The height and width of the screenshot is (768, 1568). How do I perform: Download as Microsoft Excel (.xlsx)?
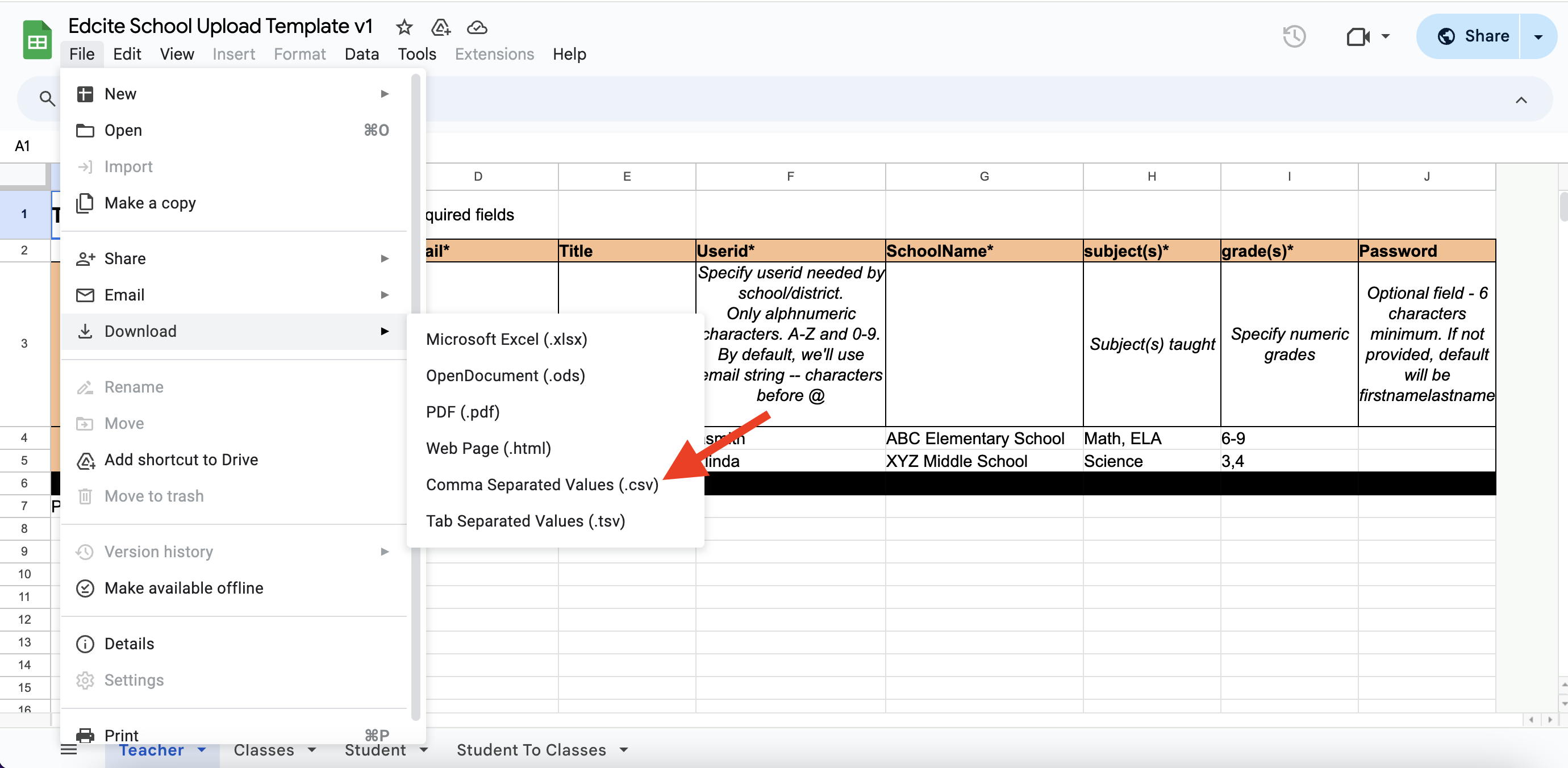tap(506, 339)
